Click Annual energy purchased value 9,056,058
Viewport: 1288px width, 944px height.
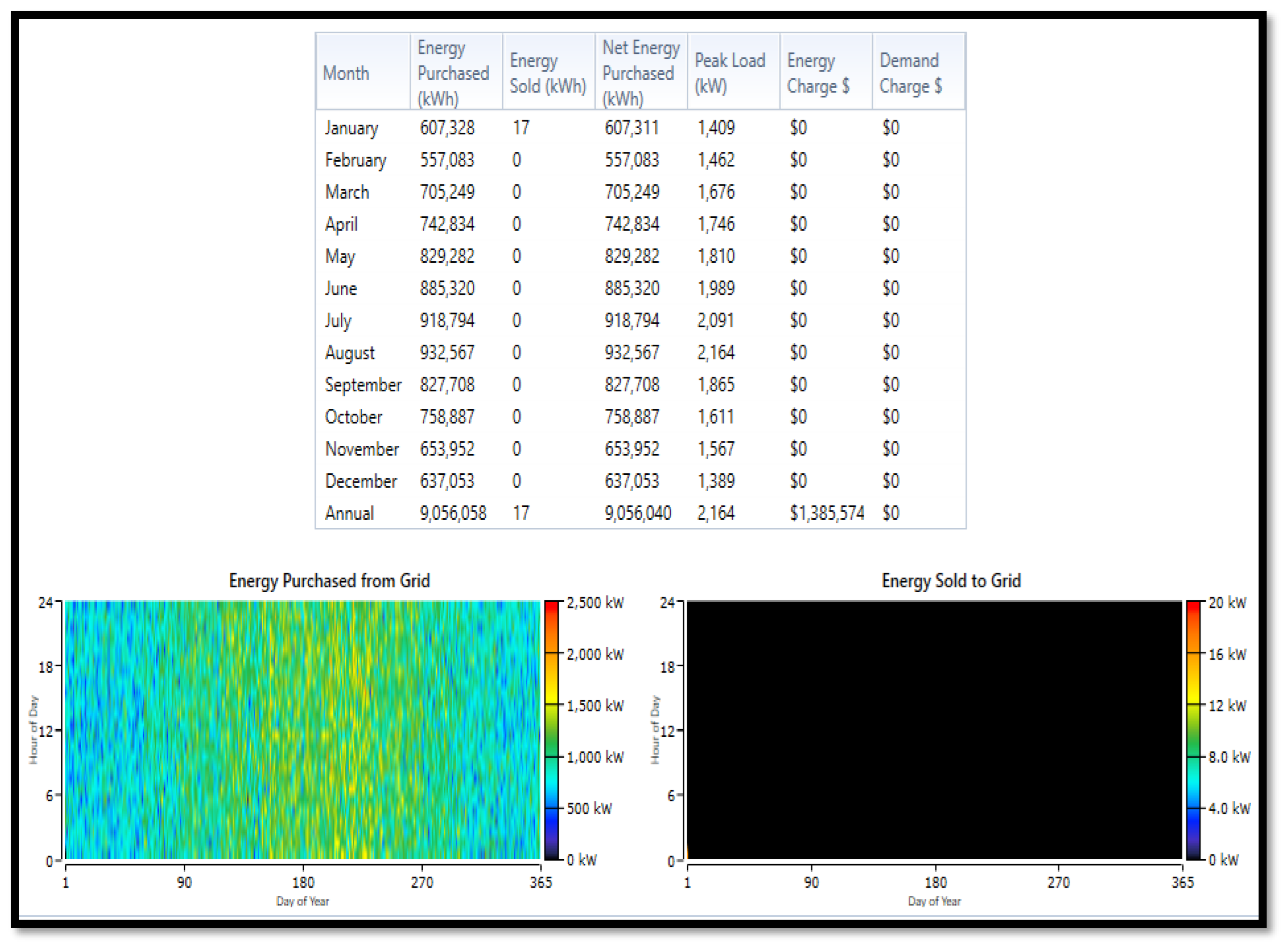(x=453, y=513)
